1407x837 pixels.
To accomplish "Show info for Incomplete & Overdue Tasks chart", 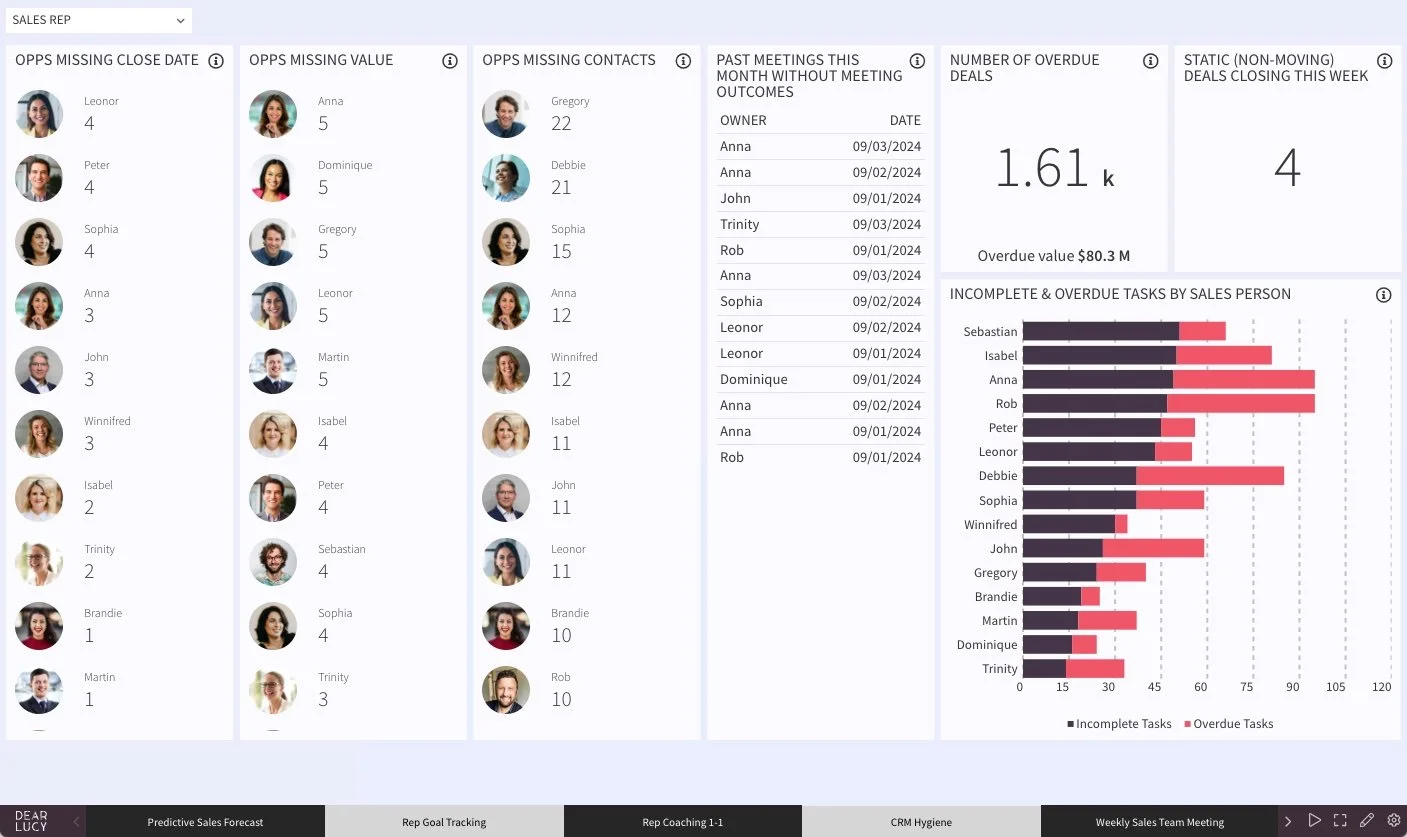I will [1383, 295].
